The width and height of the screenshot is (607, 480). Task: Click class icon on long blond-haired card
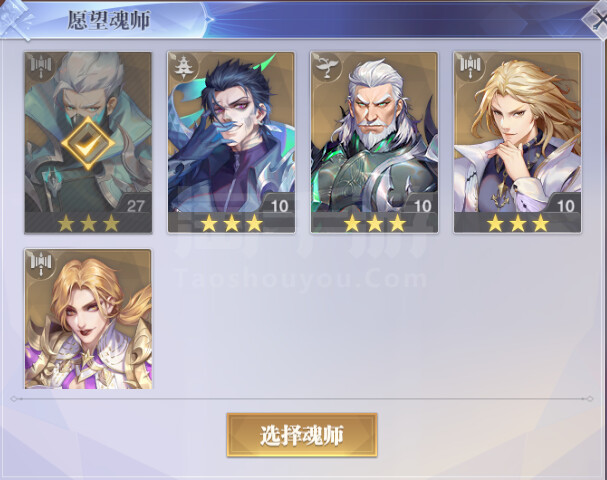470,67
